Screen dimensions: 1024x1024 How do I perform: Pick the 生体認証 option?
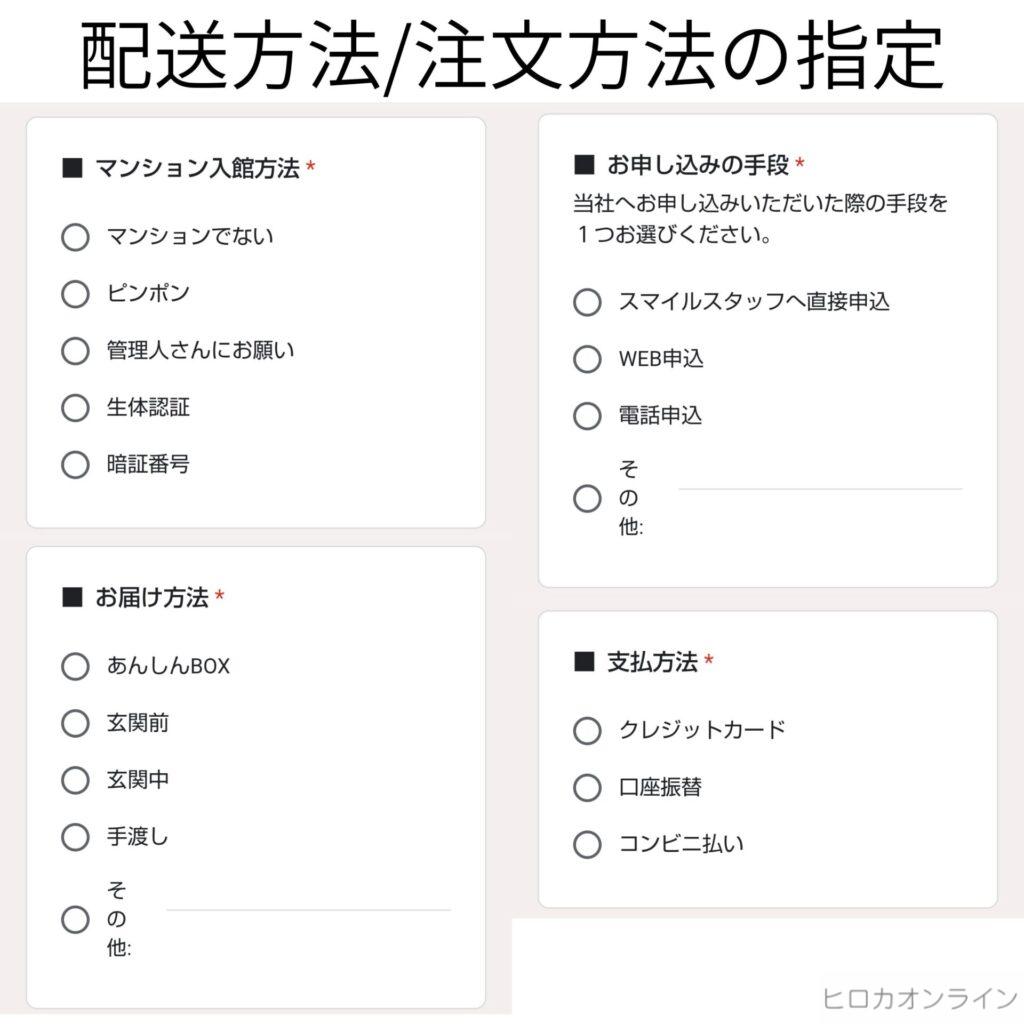coord(76,408)
